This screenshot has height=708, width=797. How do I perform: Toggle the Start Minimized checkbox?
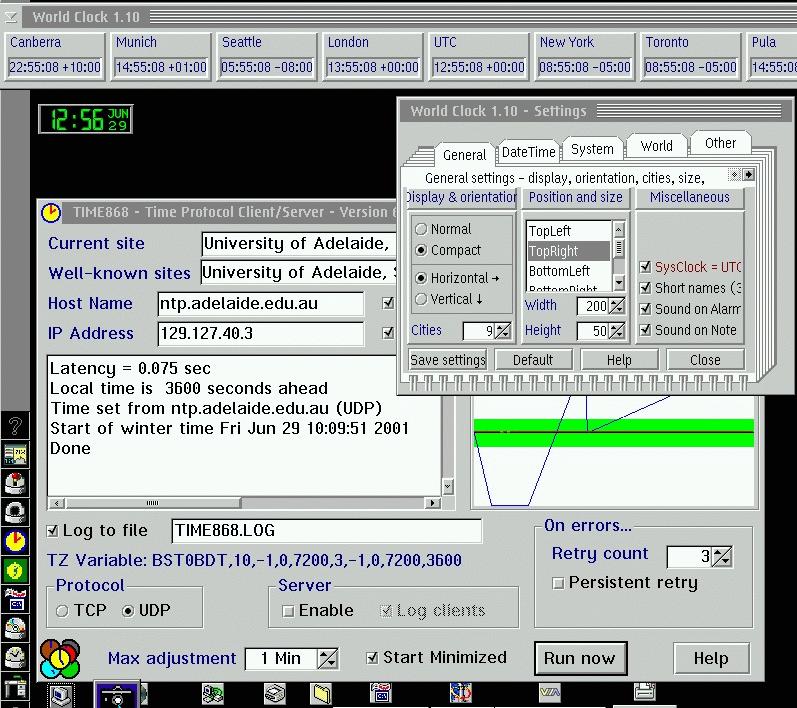point(372,658)
